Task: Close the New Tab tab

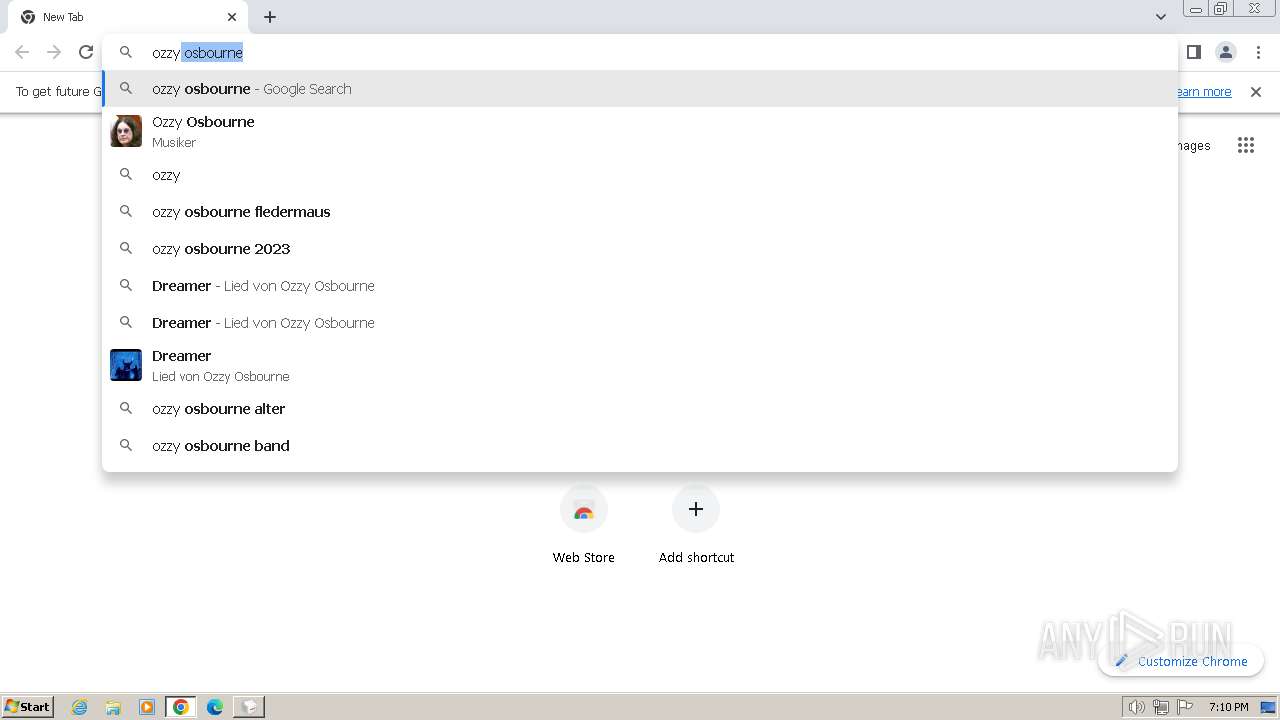Action: [x=232, y=17]
